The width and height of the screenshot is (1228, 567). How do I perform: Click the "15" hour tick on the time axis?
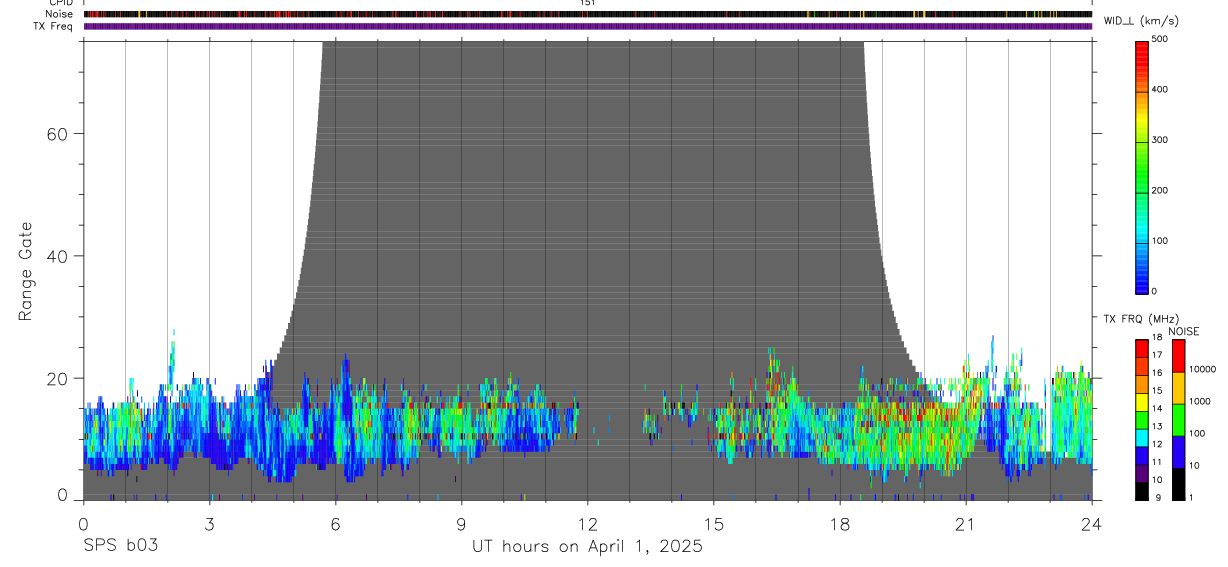(x=713, y=523)
